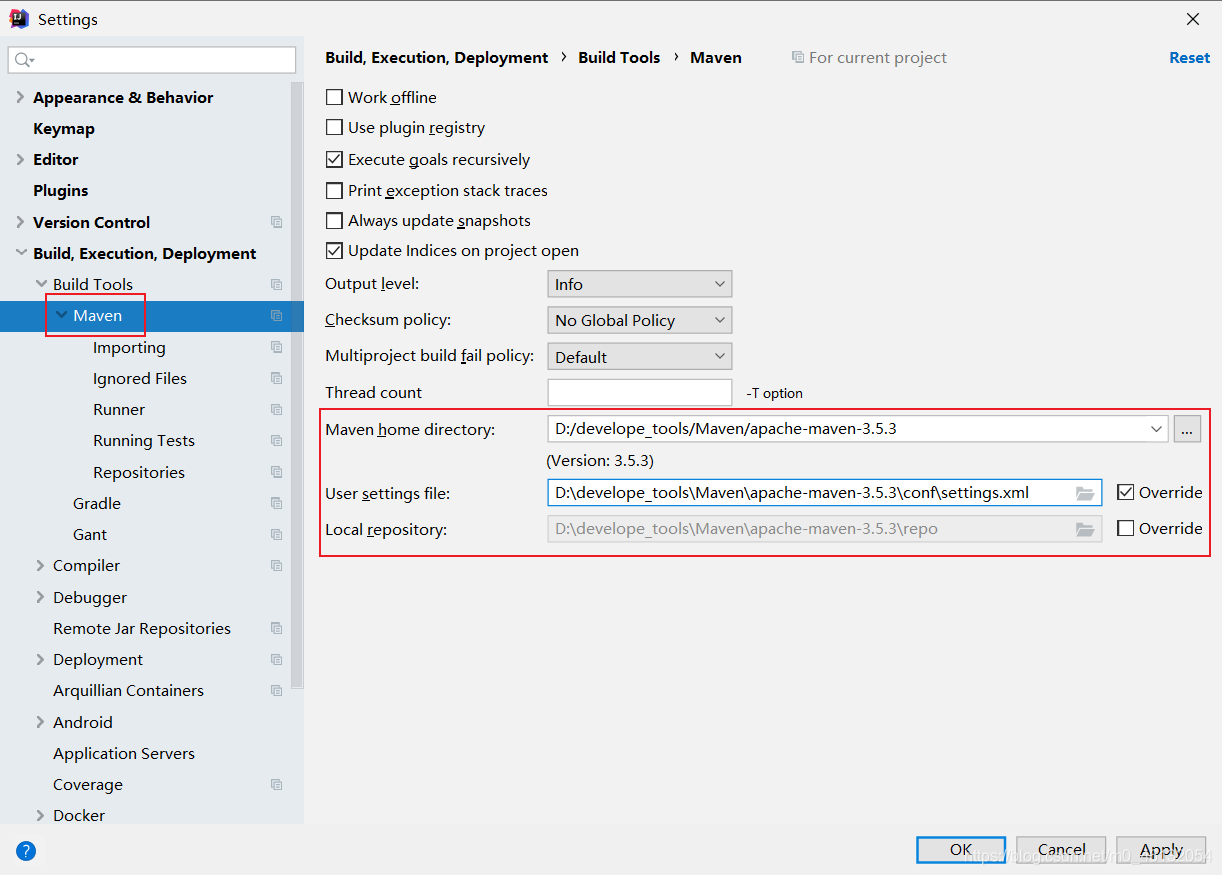
Task: Click the project-level icon on the Maven row
Action: [x=277, y=316]
